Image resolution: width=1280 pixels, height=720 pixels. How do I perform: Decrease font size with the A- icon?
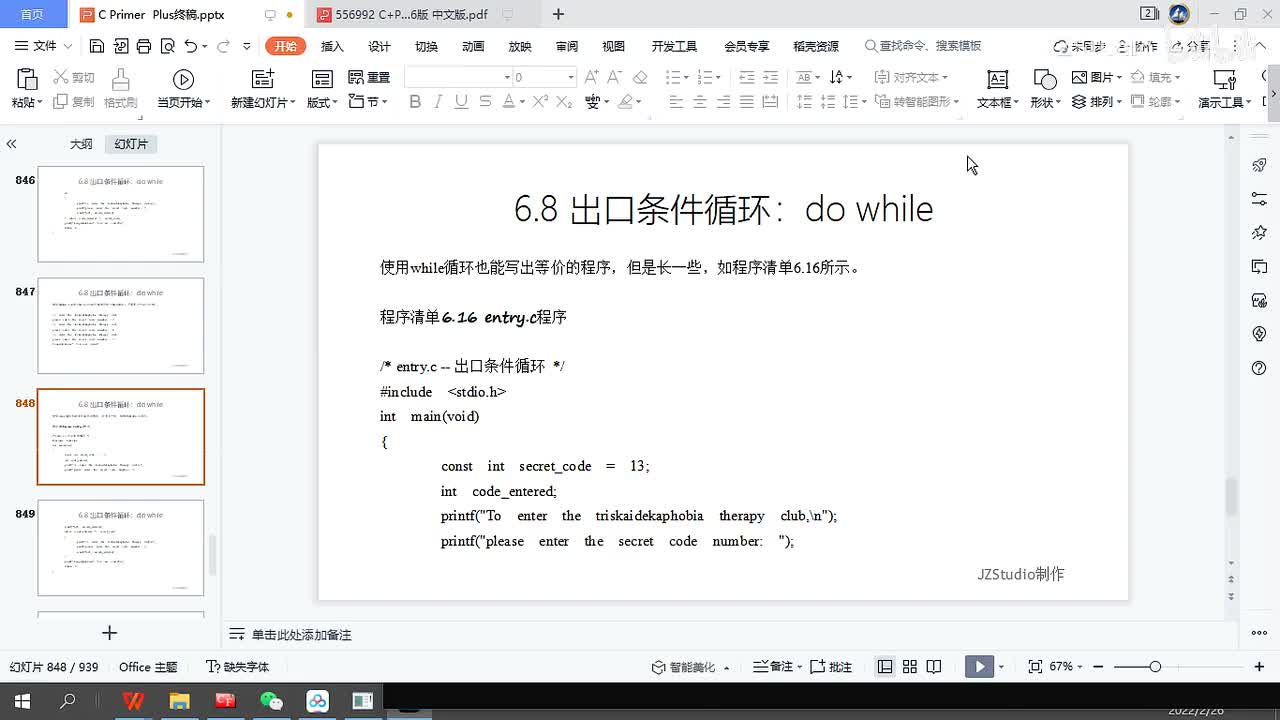tap(616, 77)
